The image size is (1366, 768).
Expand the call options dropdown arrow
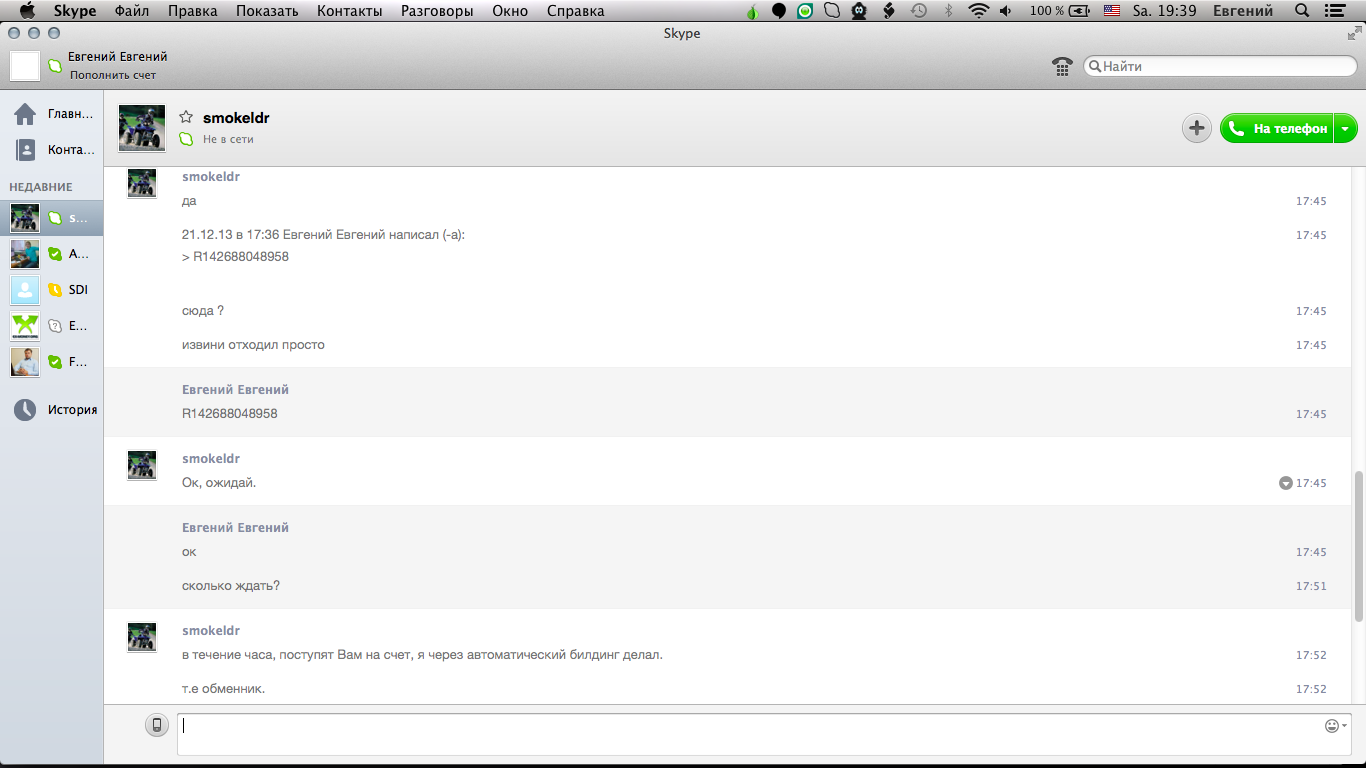pyautogui.click(x=1346, y=128)
